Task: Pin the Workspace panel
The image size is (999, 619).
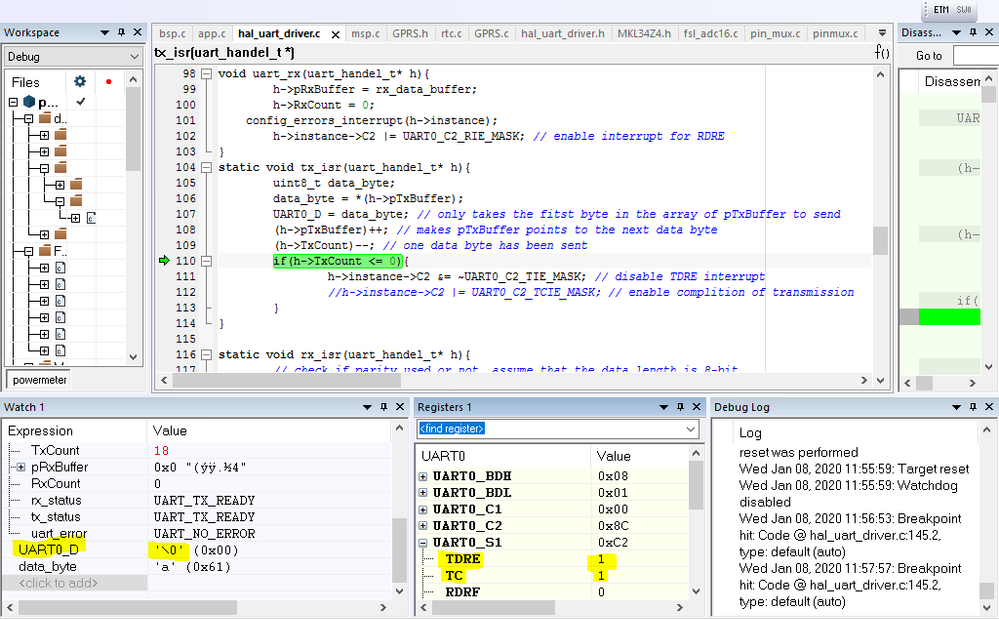Action: 121,33
